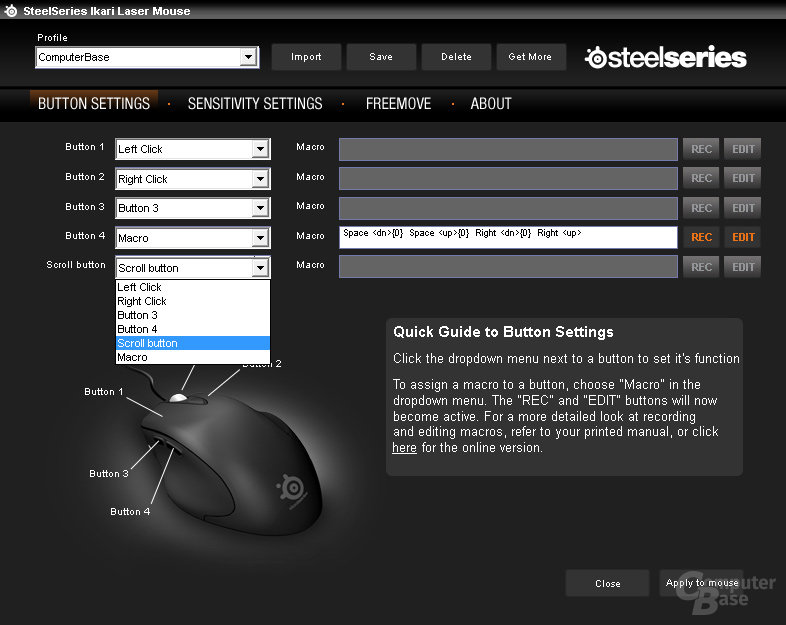The width and height of the screenshot is (786, 625).
Task: Click the 'Profile' label text
Action: [x=52, y=38]
